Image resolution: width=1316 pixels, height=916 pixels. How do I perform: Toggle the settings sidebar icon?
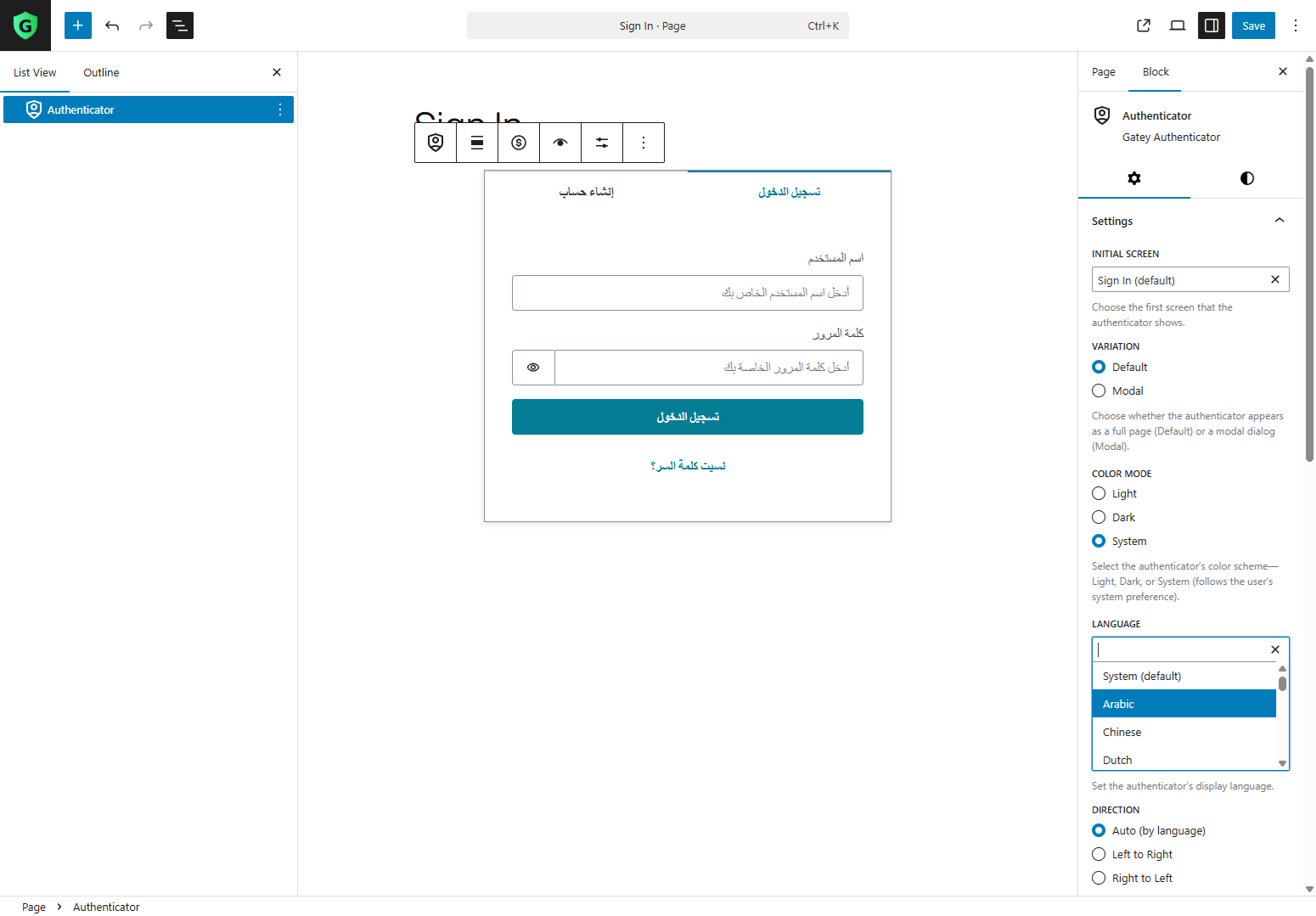pyautogui.click(x=1212, y=25)
